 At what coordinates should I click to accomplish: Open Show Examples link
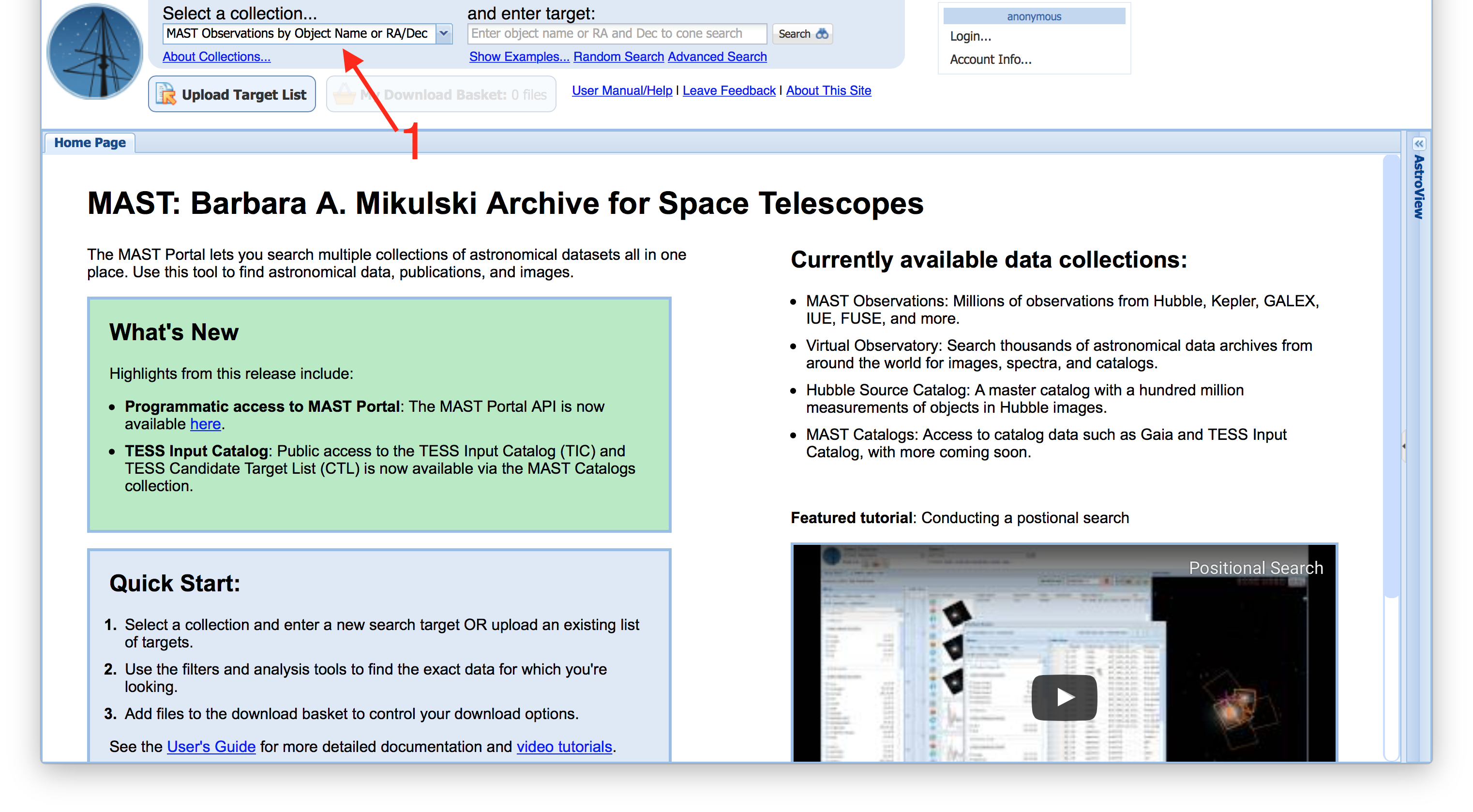[x=519, y=57]
